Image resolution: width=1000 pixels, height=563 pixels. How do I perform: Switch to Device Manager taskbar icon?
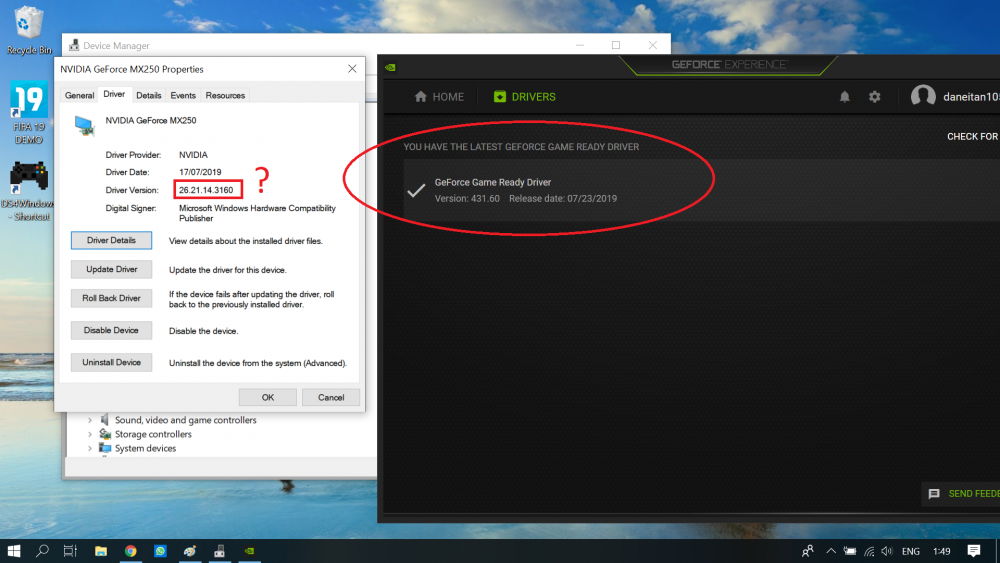point(219,551)
